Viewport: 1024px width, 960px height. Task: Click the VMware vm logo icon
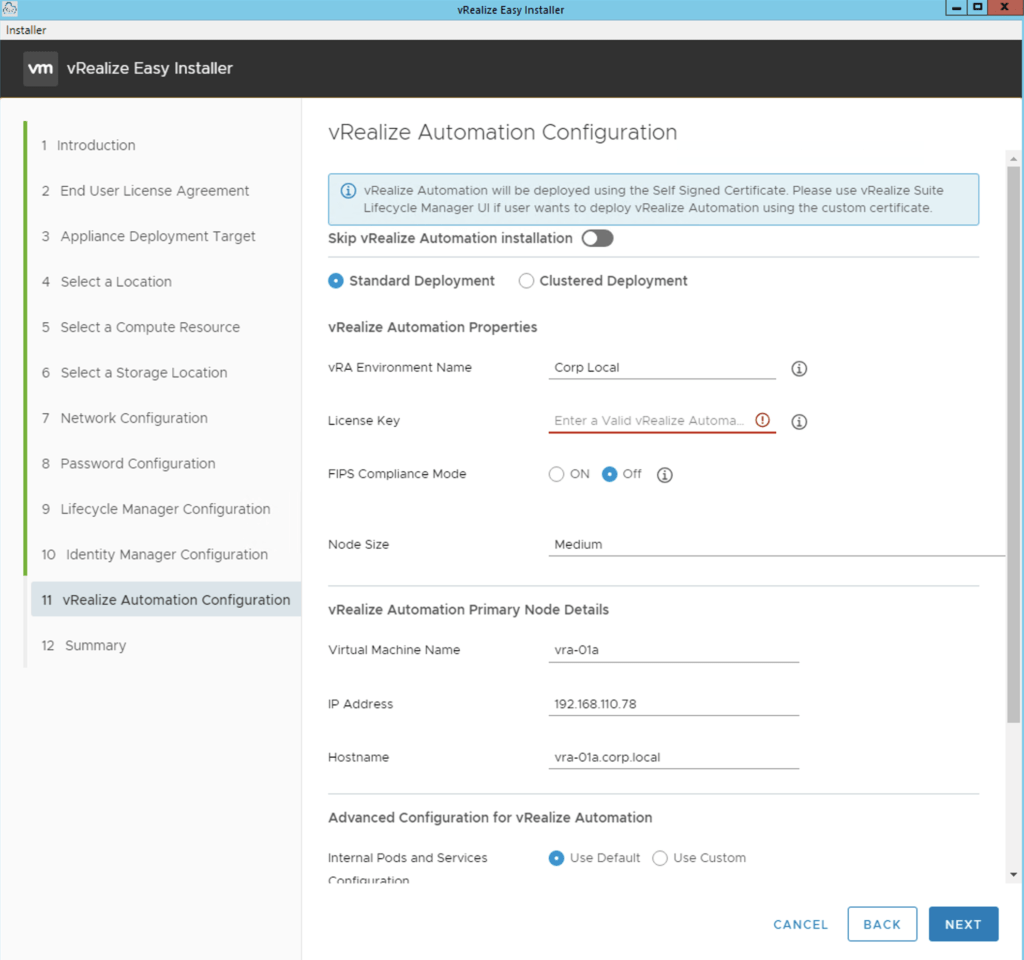click(40, 69)
